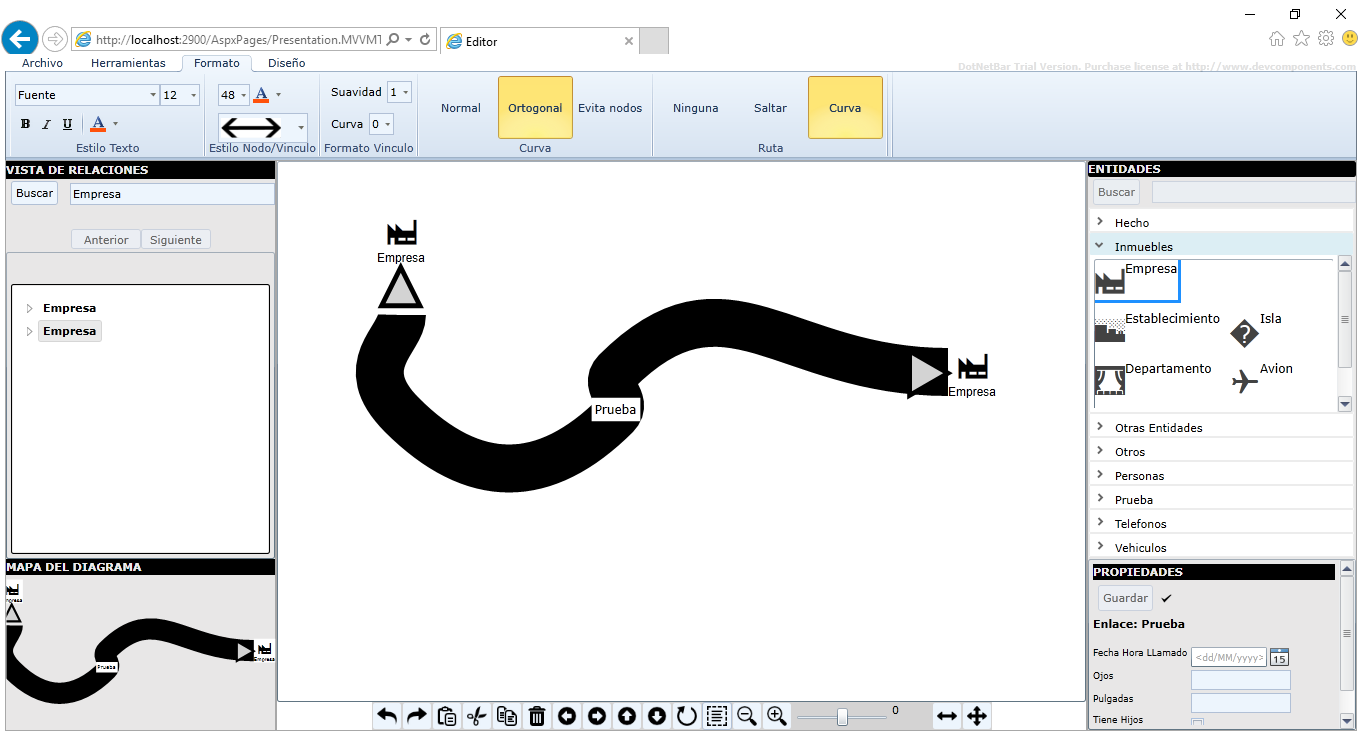
Task: Tick the Tiene Hijos checkbox
Action: coord(1197,723)
